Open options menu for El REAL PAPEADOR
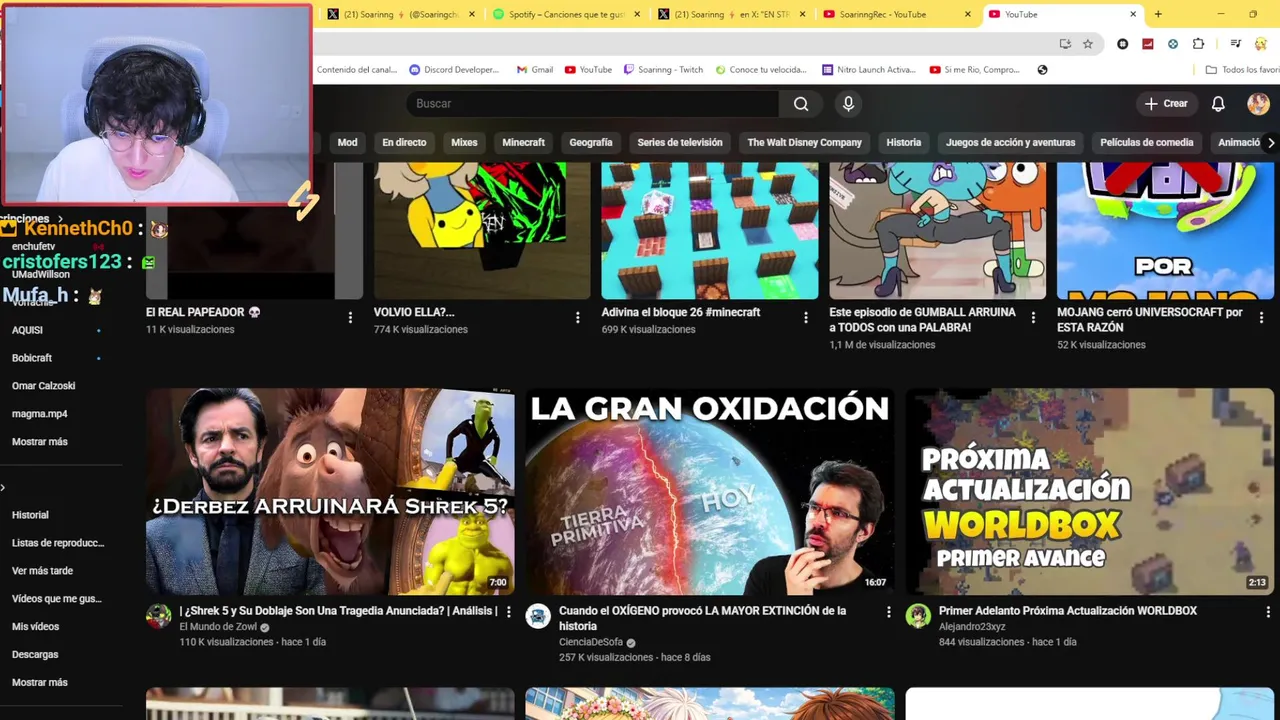1280x720 pixels. coord(350,318)
